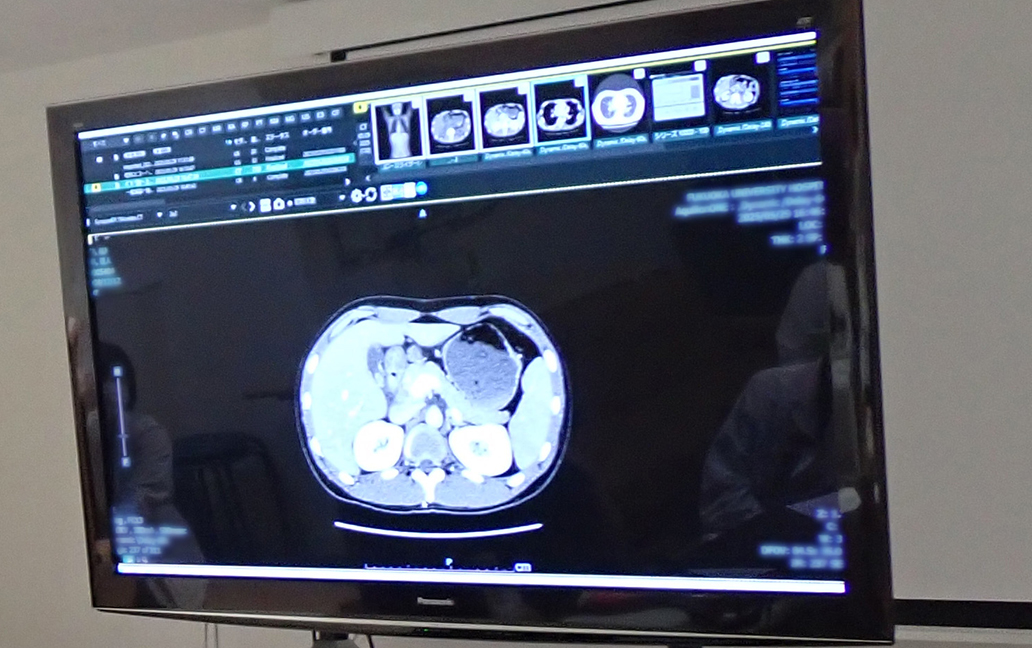
Task: Select last layout button in white group
Action: pos(410,189)
